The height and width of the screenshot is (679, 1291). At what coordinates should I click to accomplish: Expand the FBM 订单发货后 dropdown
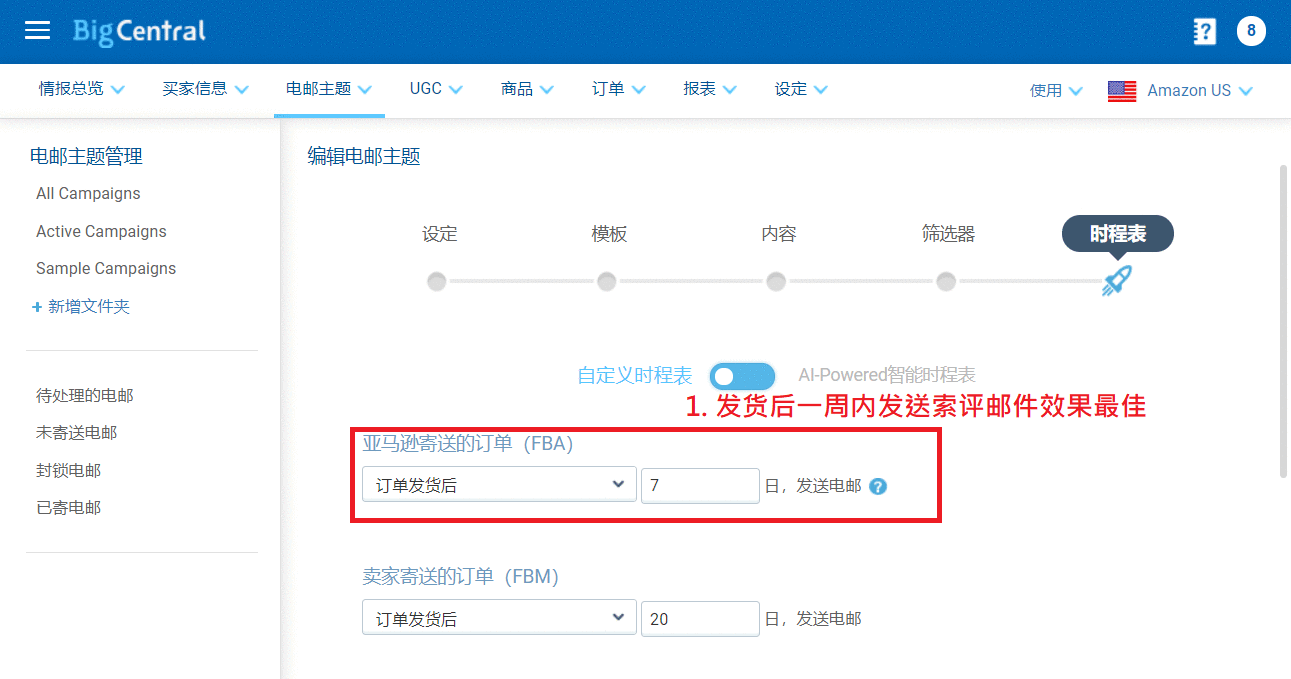click(x=499, y=619)
